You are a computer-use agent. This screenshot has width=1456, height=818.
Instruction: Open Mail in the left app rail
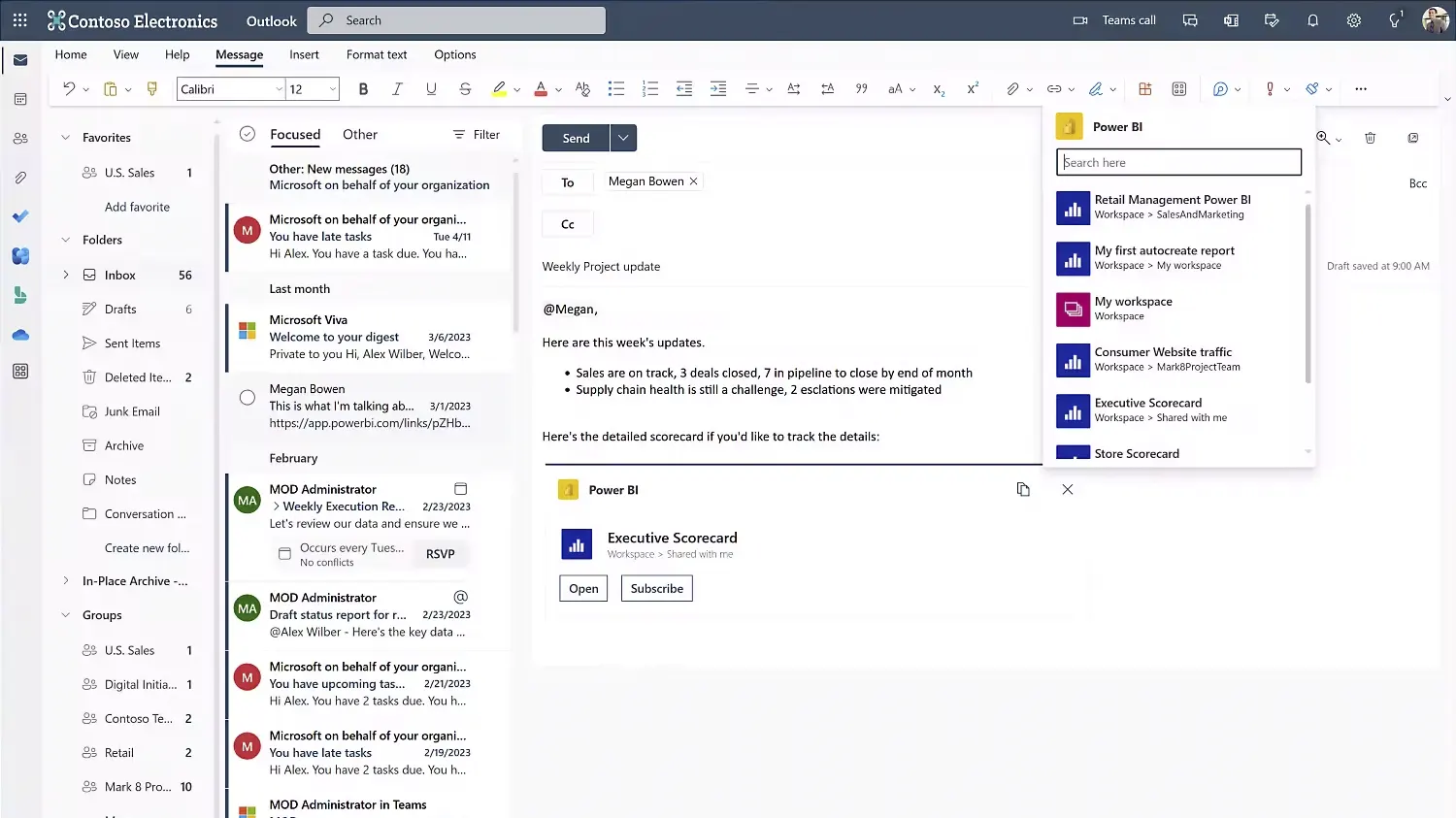[20, 60]
